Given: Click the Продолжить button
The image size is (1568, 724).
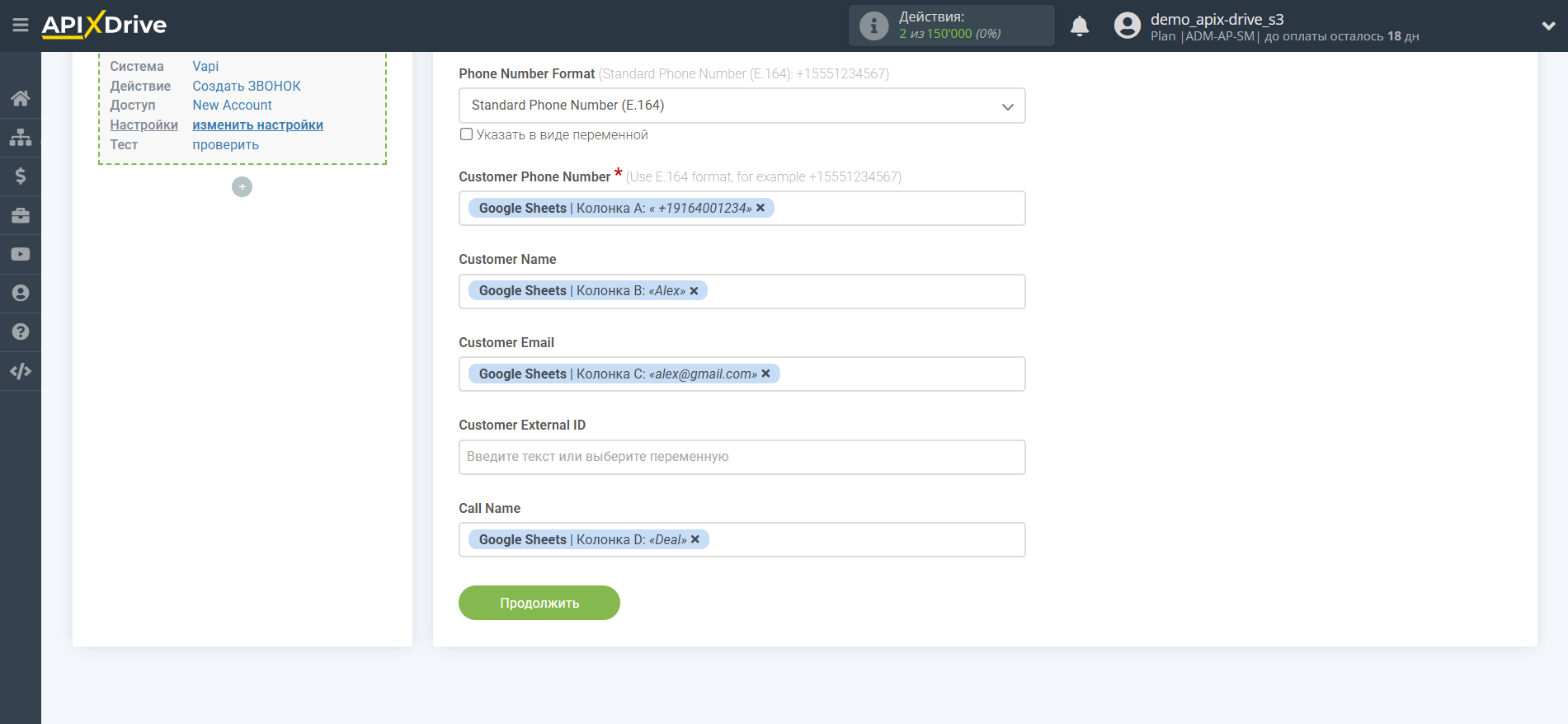Looking at the screenshot, I should click(539, 603).
